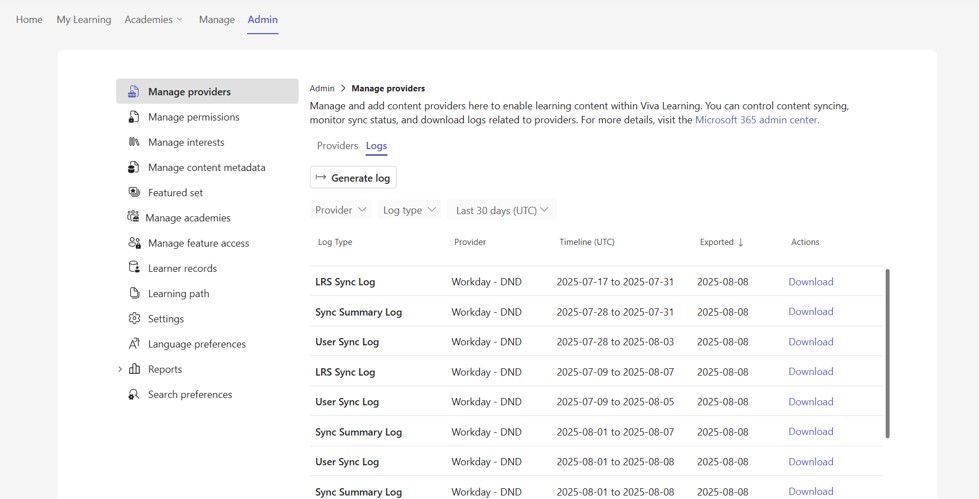
Task: Click the Manage academies icon
Action: click(133, 217)
